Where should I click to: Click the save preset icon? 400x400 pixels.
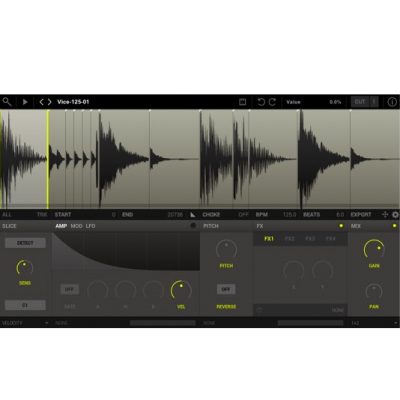point(243,102)
